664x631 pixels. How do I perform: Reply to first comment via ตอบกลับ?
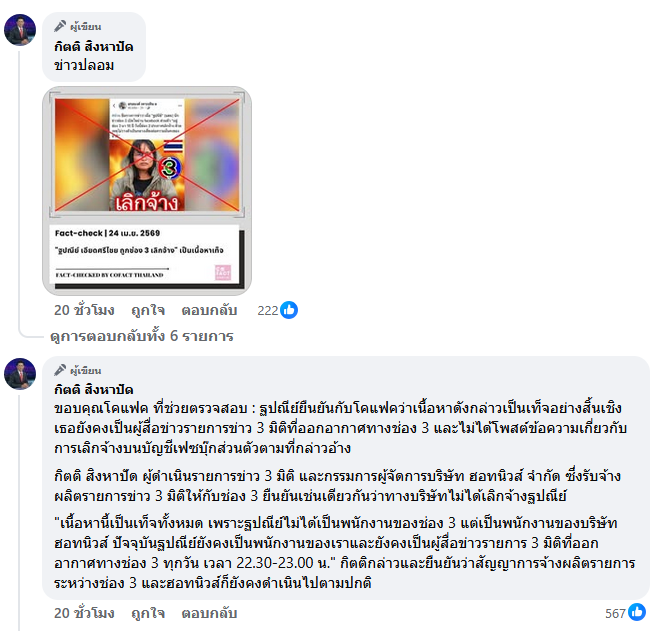pyautogui.click(x=209, y=310)
